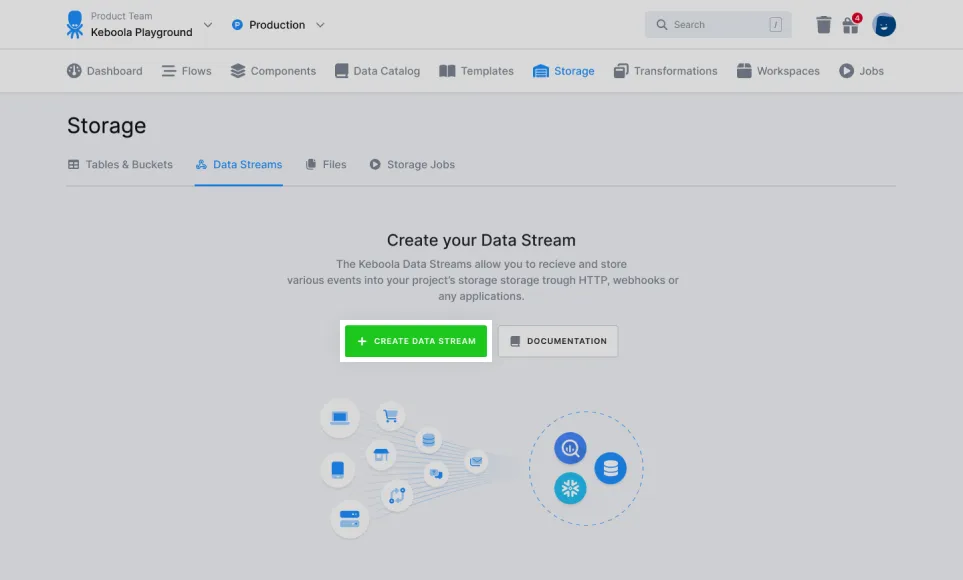Image resolution: width=963 pixels, height=580 pixels.
Task: Select Storage in the navigation
Action: [563, 71]
